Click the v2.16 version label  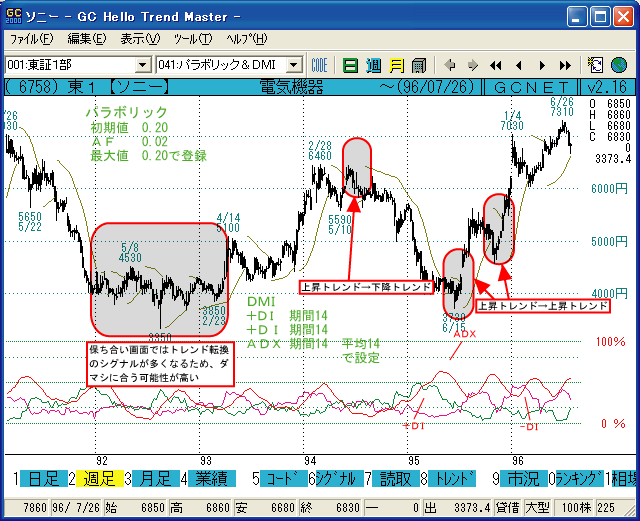pos(607,87)
